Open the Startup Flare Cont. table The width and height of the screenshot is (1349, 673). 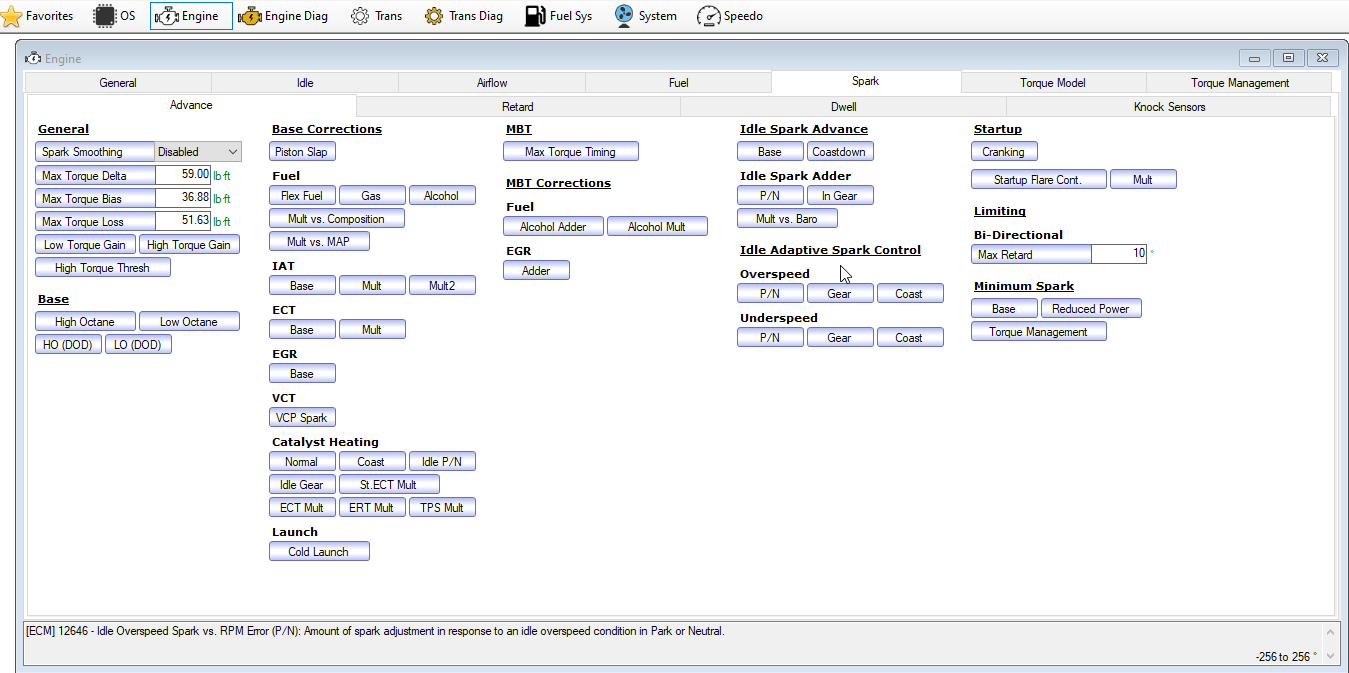[1038, 180]
